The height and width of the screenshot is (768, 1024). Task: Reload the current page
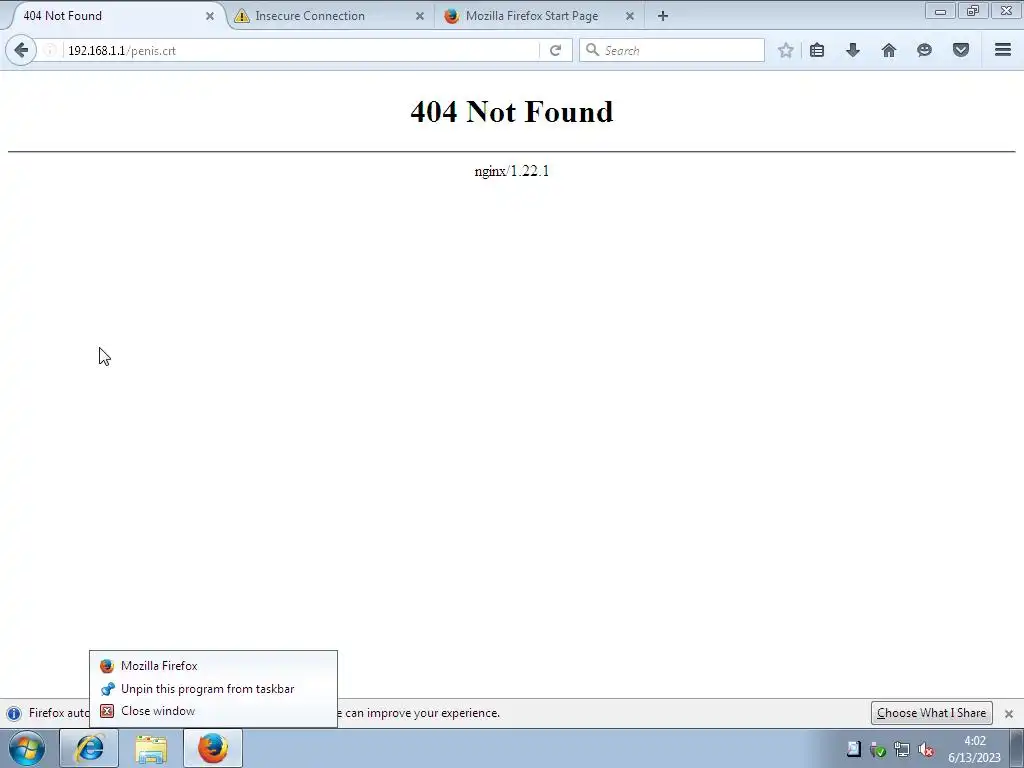(555, 50)
